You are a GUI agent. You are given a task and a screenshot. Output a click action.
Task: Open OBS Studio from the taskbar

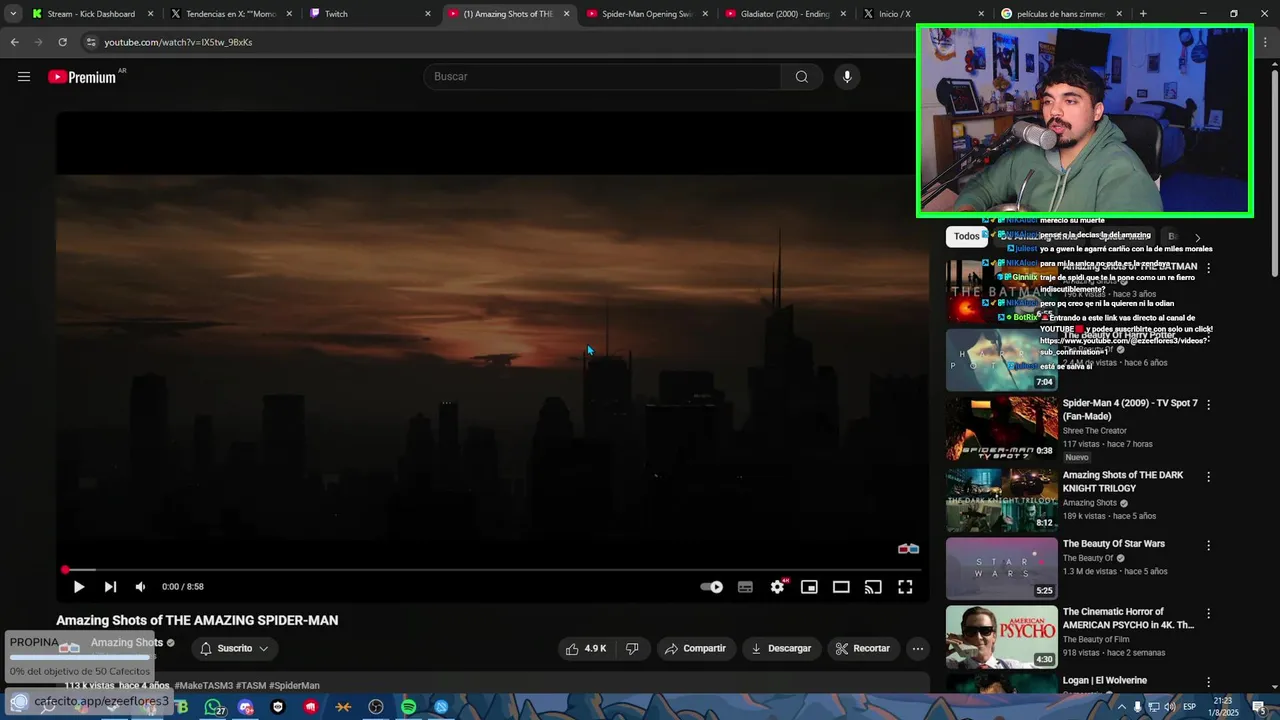tap(376, 707)
